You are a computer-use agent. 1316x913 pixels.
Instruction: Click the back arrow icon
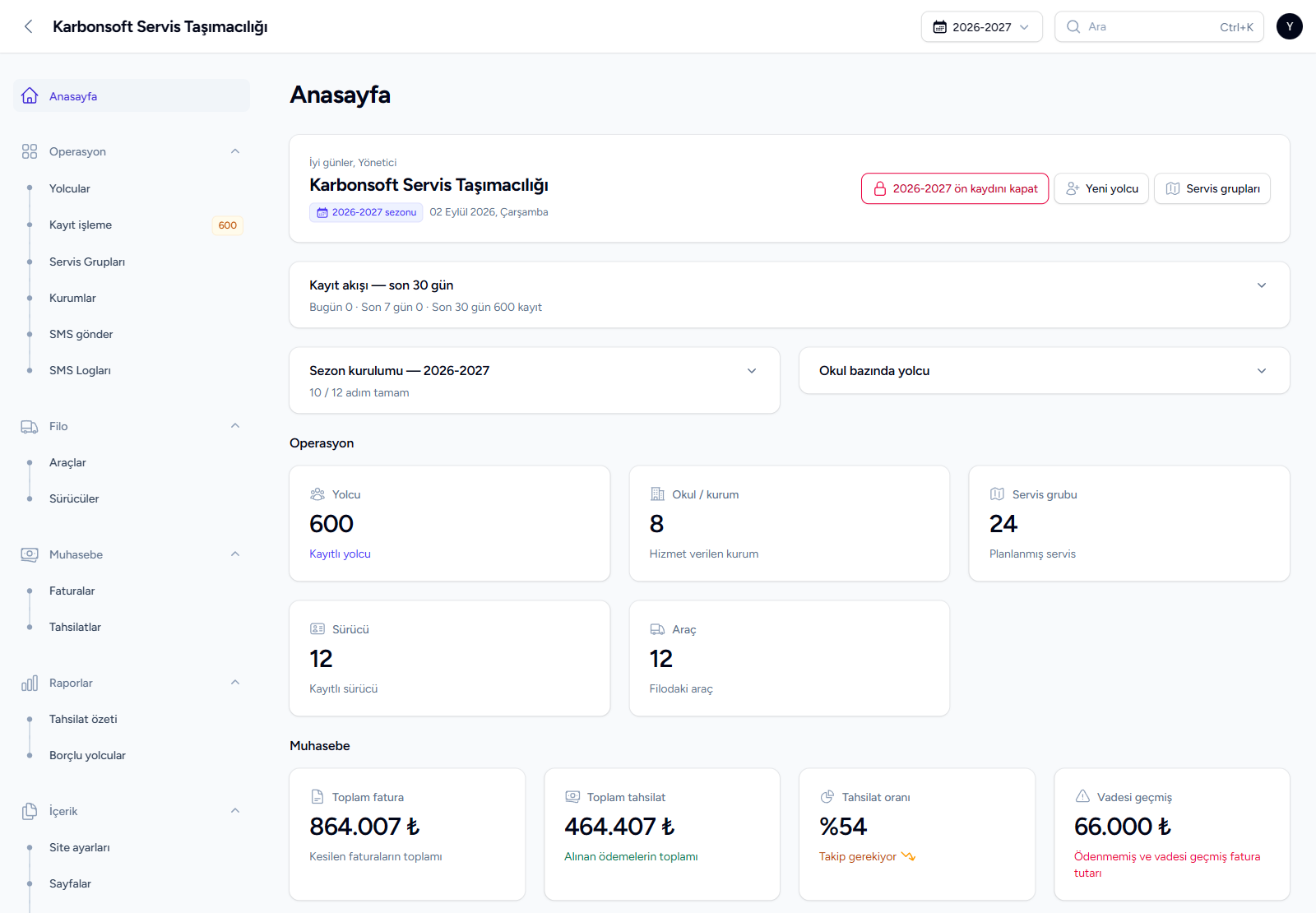tap(29, 26)
